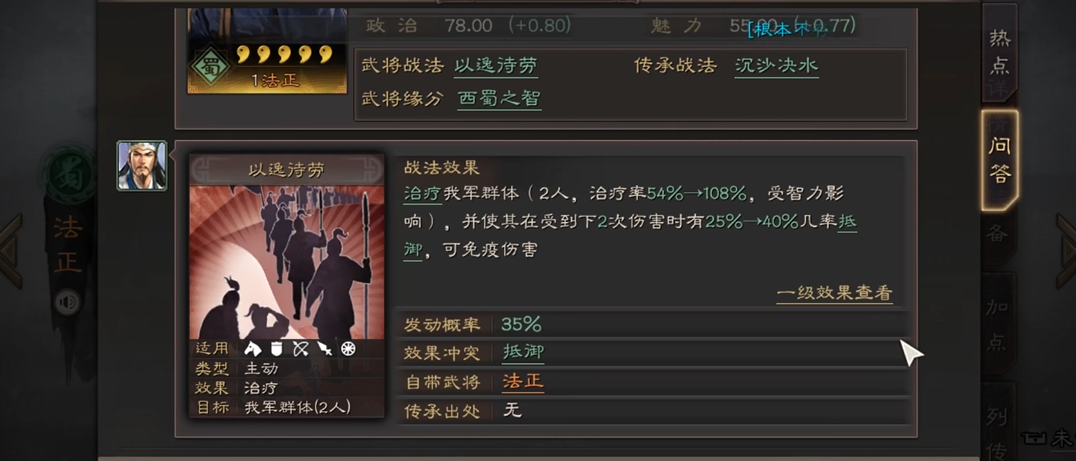Click the 抵御 effect conflict link
1076x461 pixels.
[524, 353]
